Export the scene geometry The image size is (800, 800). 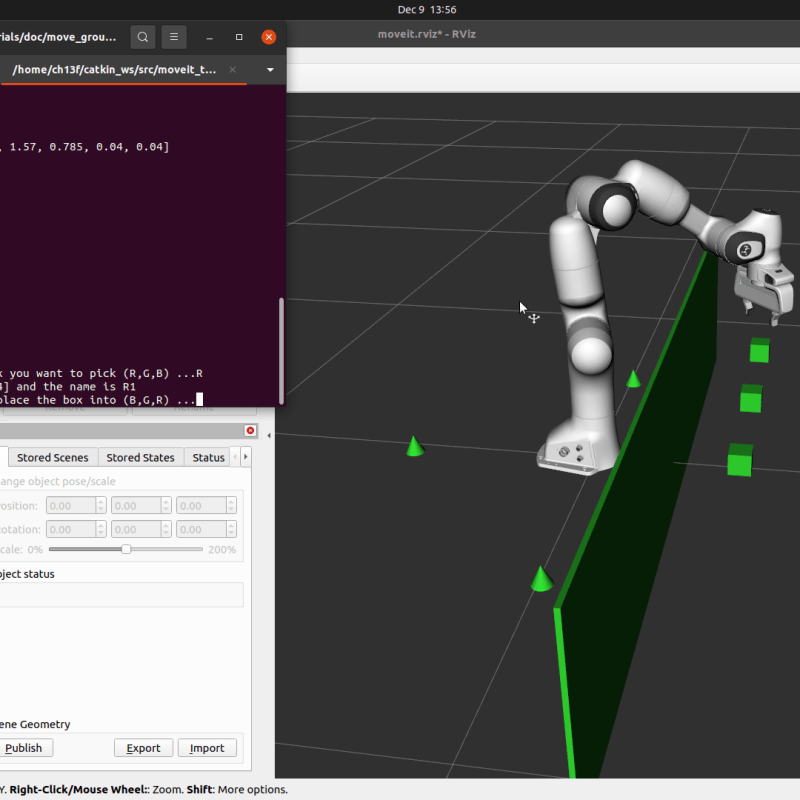coord(143,748)
